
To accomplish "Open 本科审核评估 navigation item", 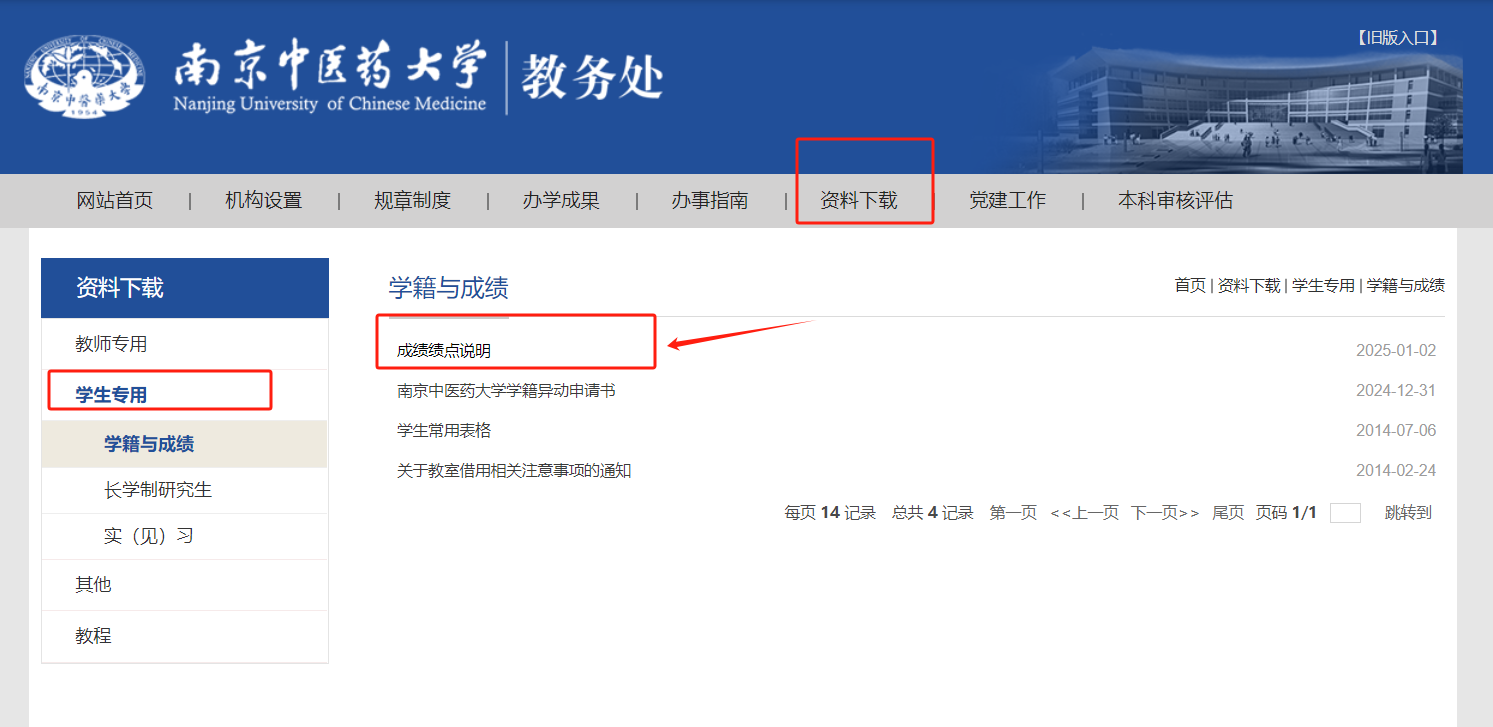I will 1175,200.
